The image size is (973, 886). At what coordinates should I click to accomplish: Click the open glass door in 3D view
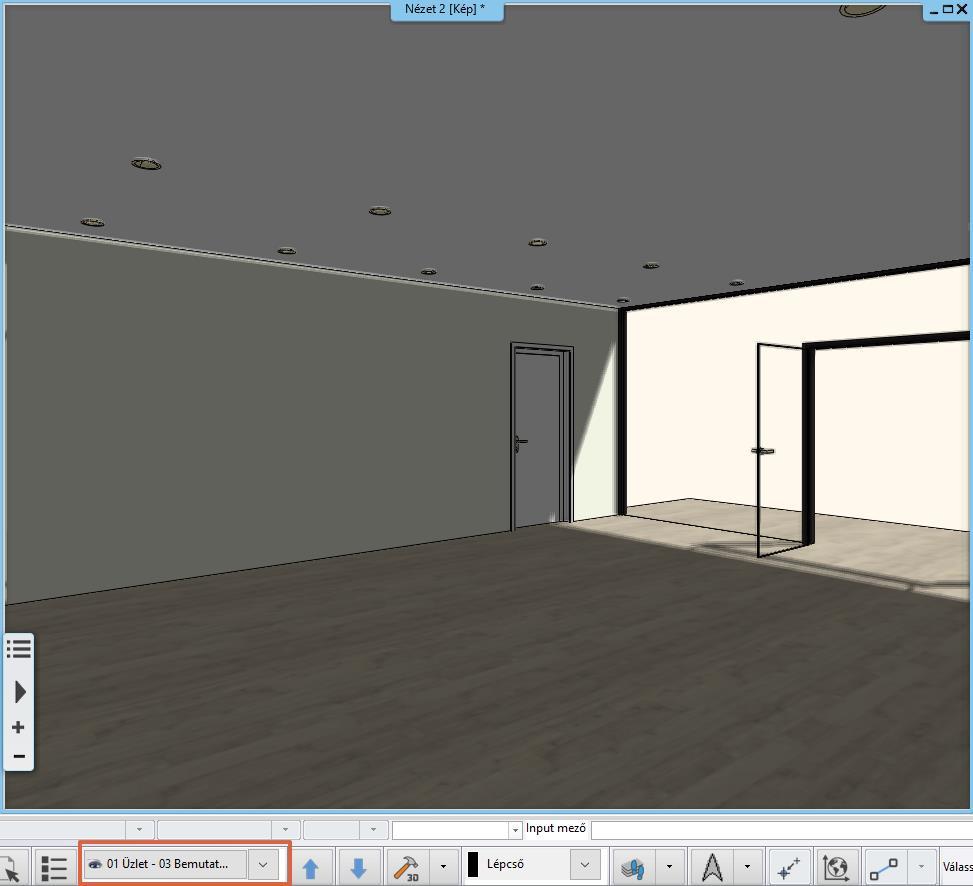(x=782, y=450)
